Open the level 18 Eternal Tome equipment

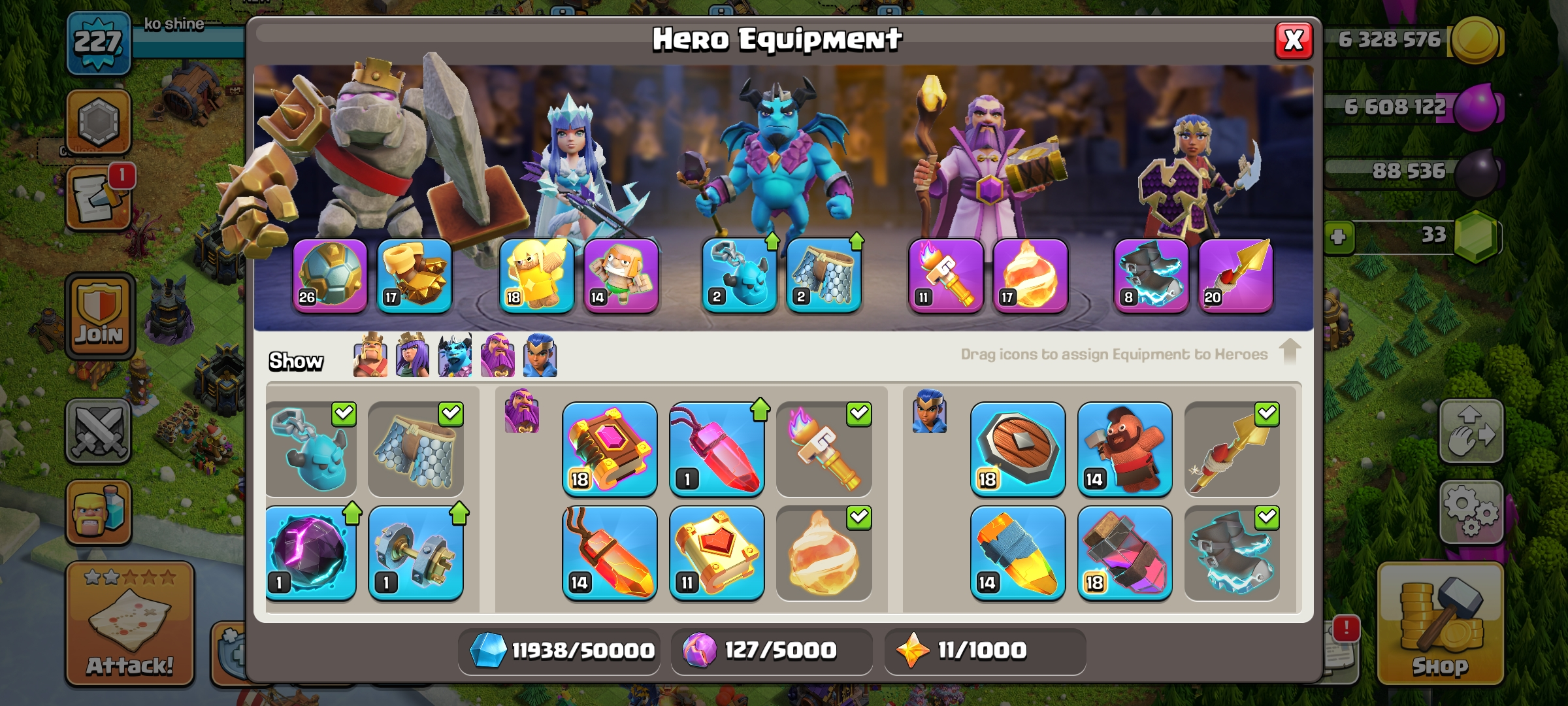click(610, 449)
